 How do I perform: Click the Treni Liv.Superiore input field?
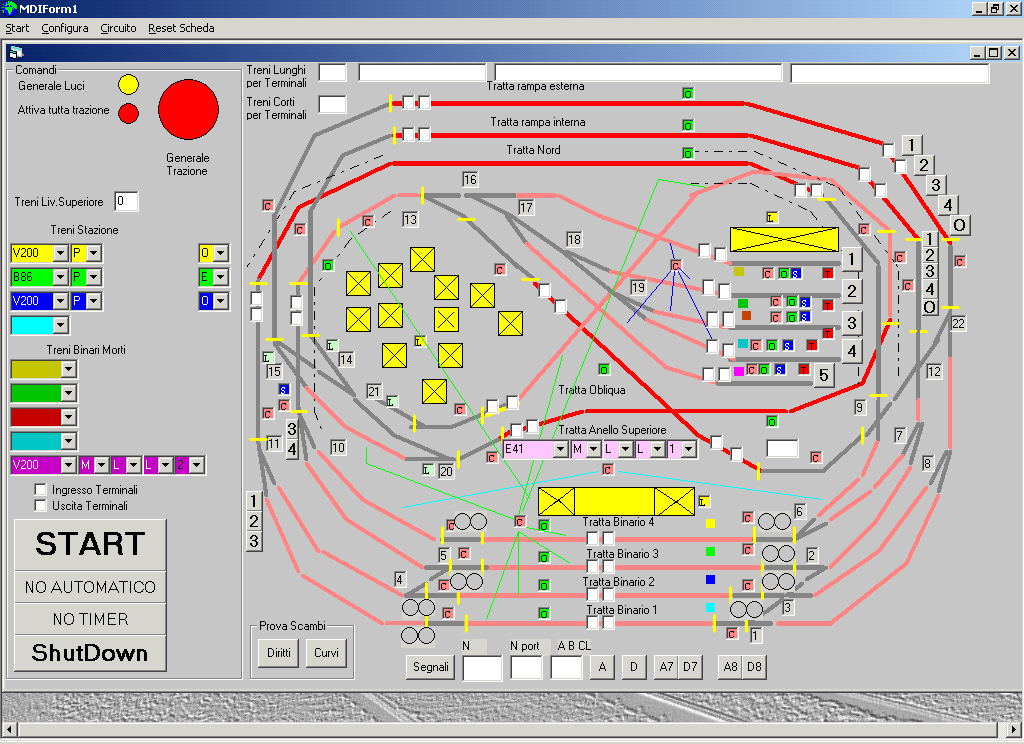click(126, 202)
